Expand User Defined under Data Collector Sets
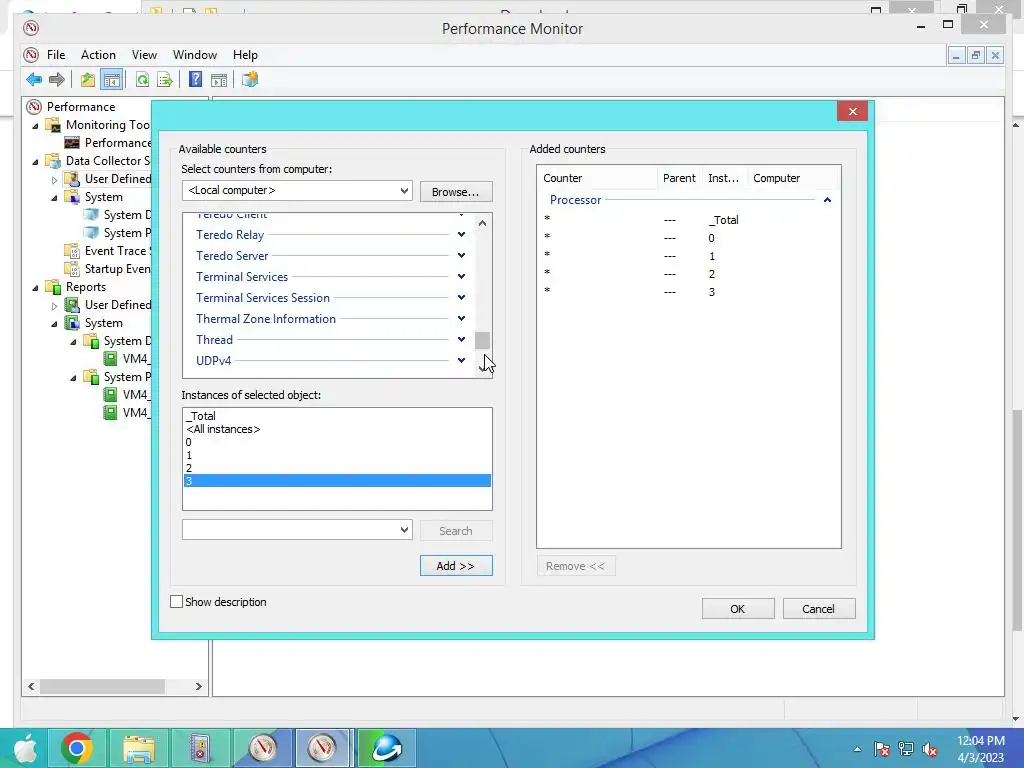The width and height of the screenshot is (1024, 768). [x=54, y=180]
